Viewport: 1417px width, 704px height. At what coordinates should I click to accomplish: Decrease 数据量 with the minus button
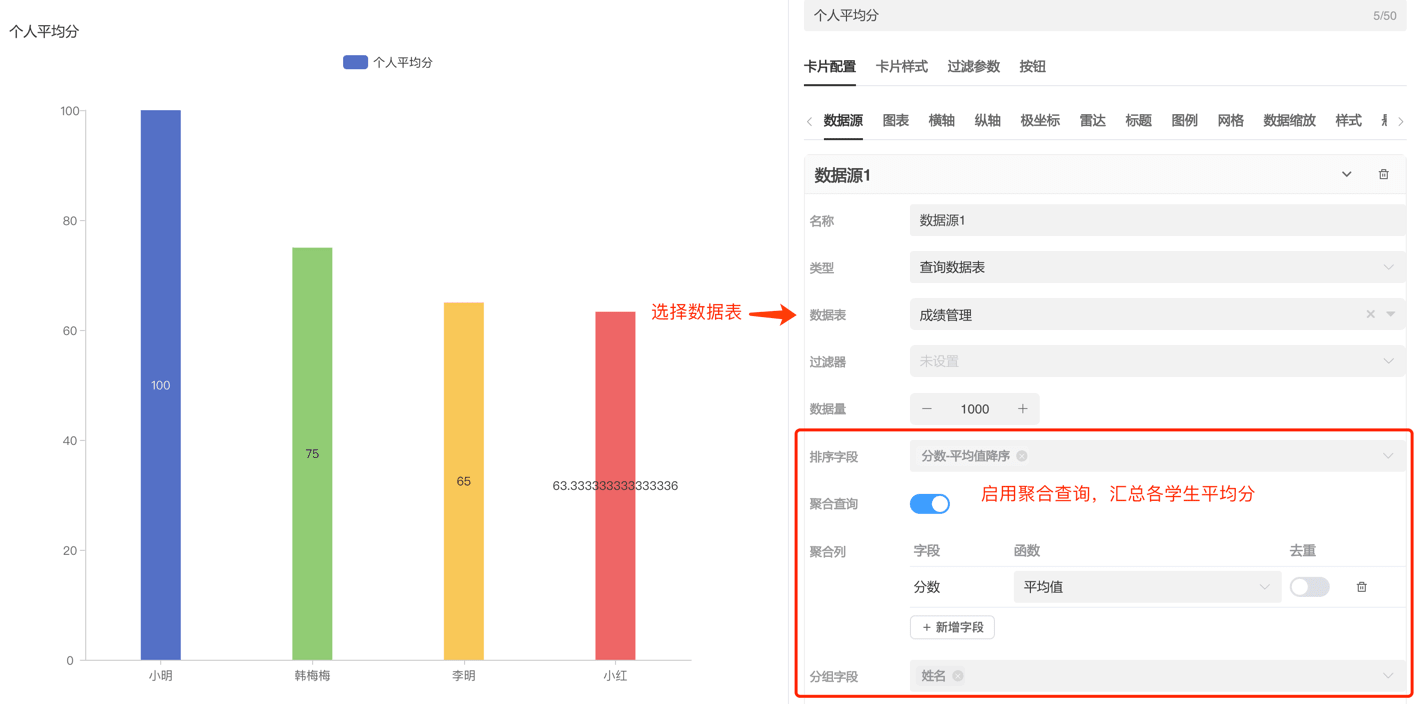[927, 409]
